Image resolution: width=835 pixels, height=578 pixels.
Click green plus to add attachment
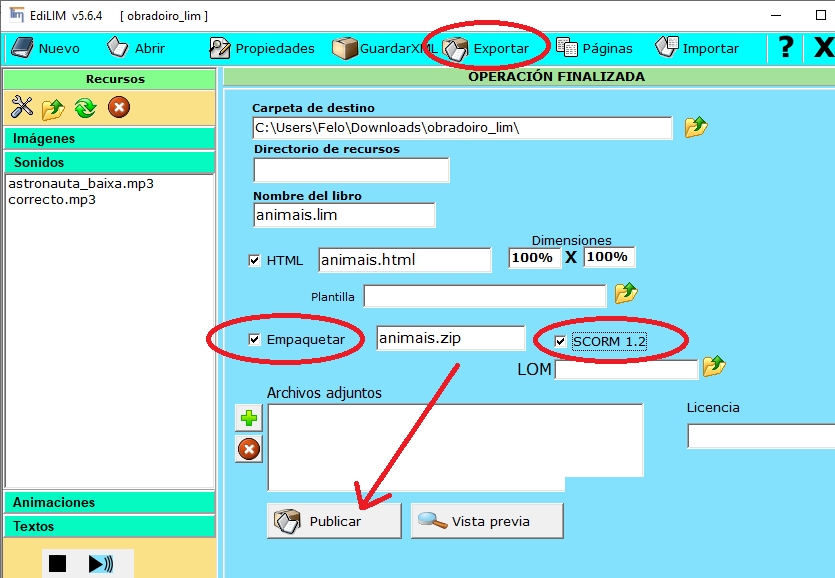click(x=248, y=418)
